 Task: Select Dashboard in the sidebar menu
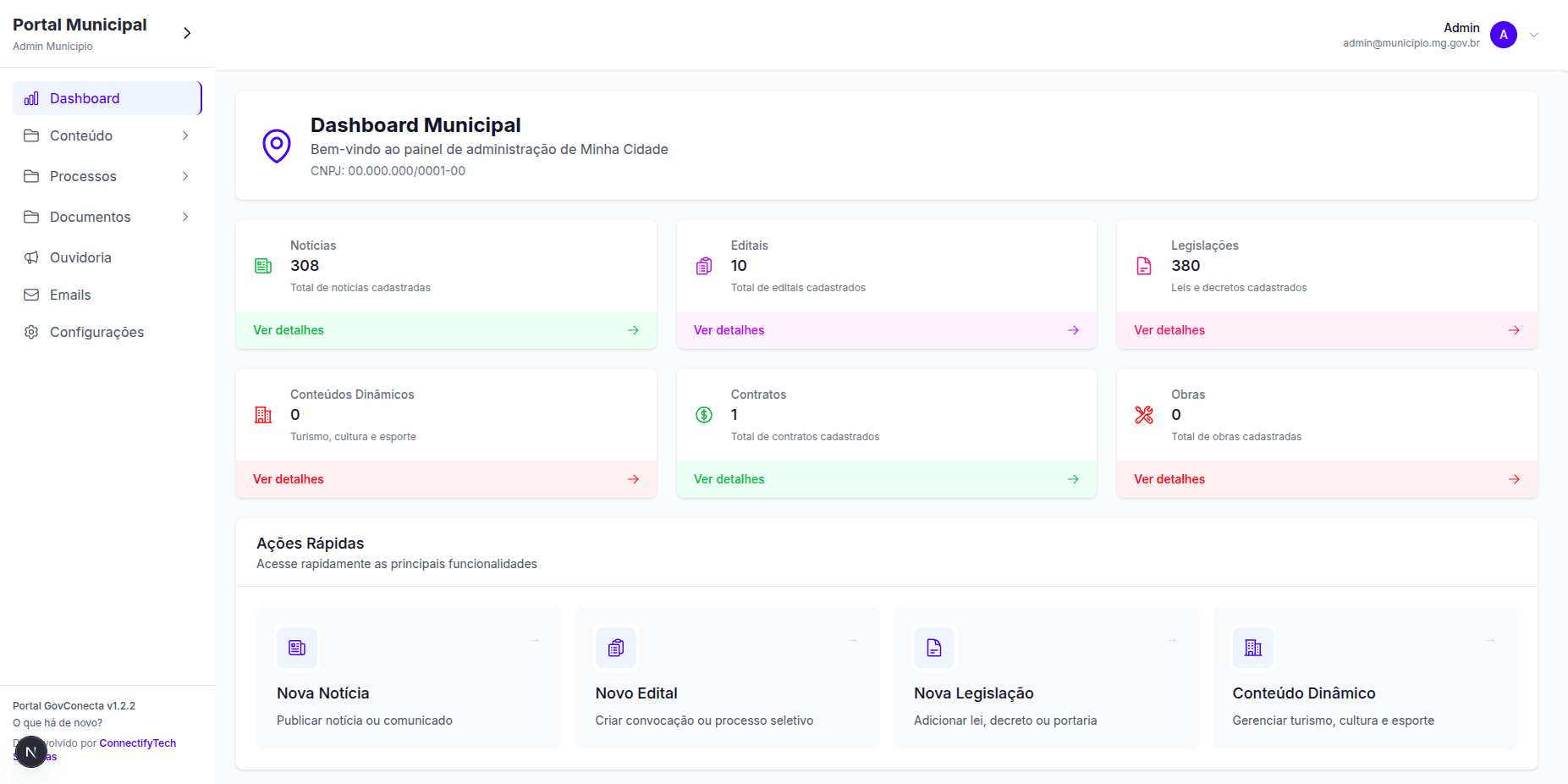[85, 97]
